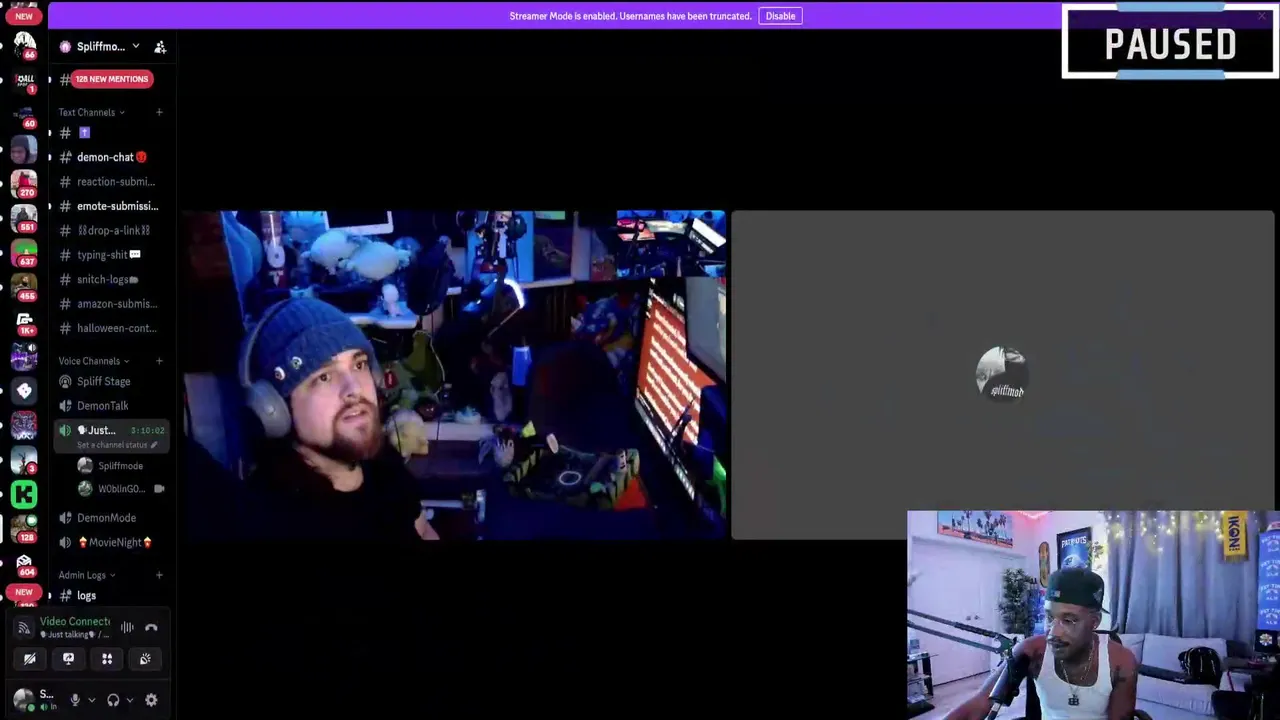
Task: Open the invite people icon beside the server name
Action: (160, 47)
